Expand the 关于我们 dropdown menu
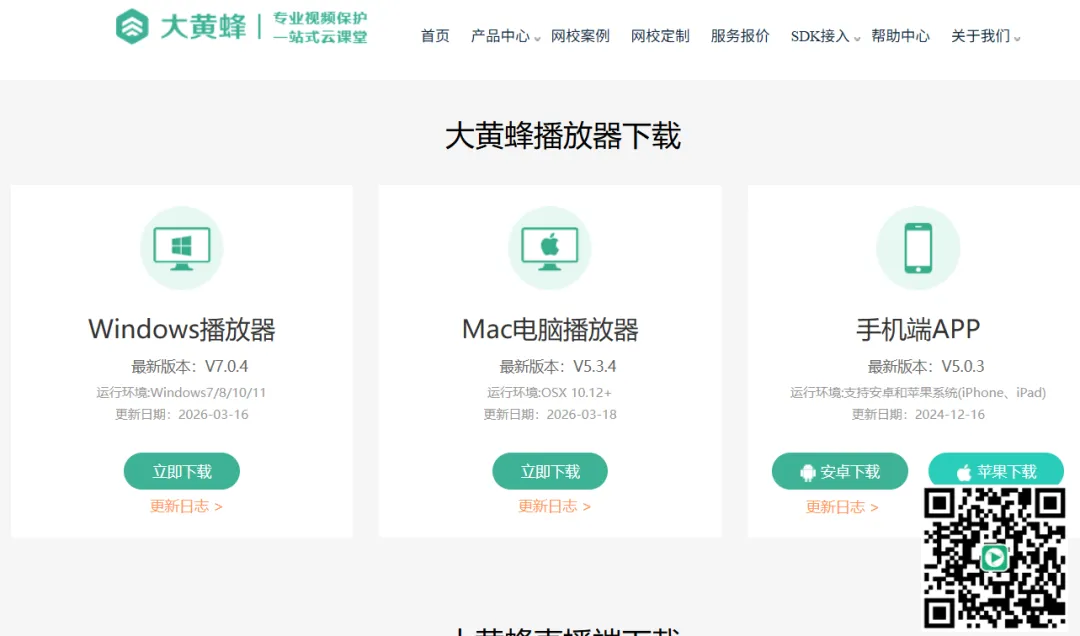This screenshot has width=1080, height=636. tap(986, 36)
